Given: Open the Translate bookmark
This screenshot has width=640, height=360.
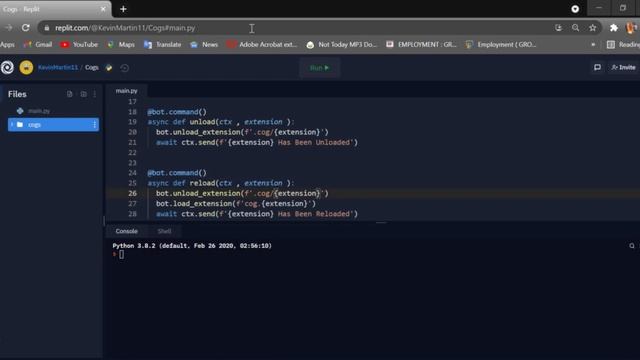Looking at the screenshot, I should tap(163, 44).
